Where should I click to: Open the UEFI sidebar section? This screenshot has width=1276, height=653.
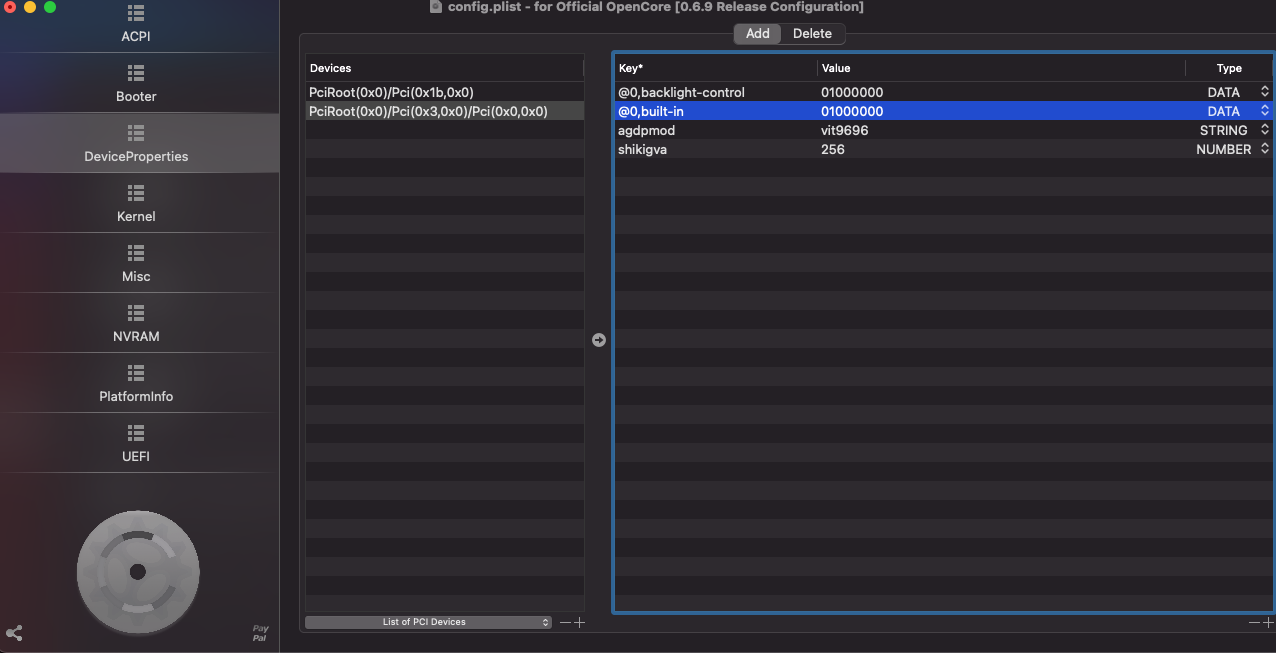[136, 443]
